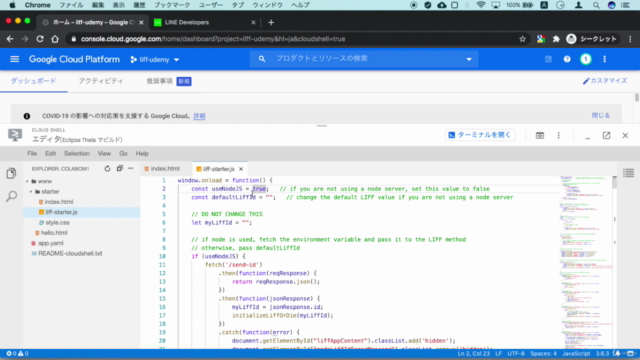Open errors and warnings status indicator

click(x=17, y=353)
